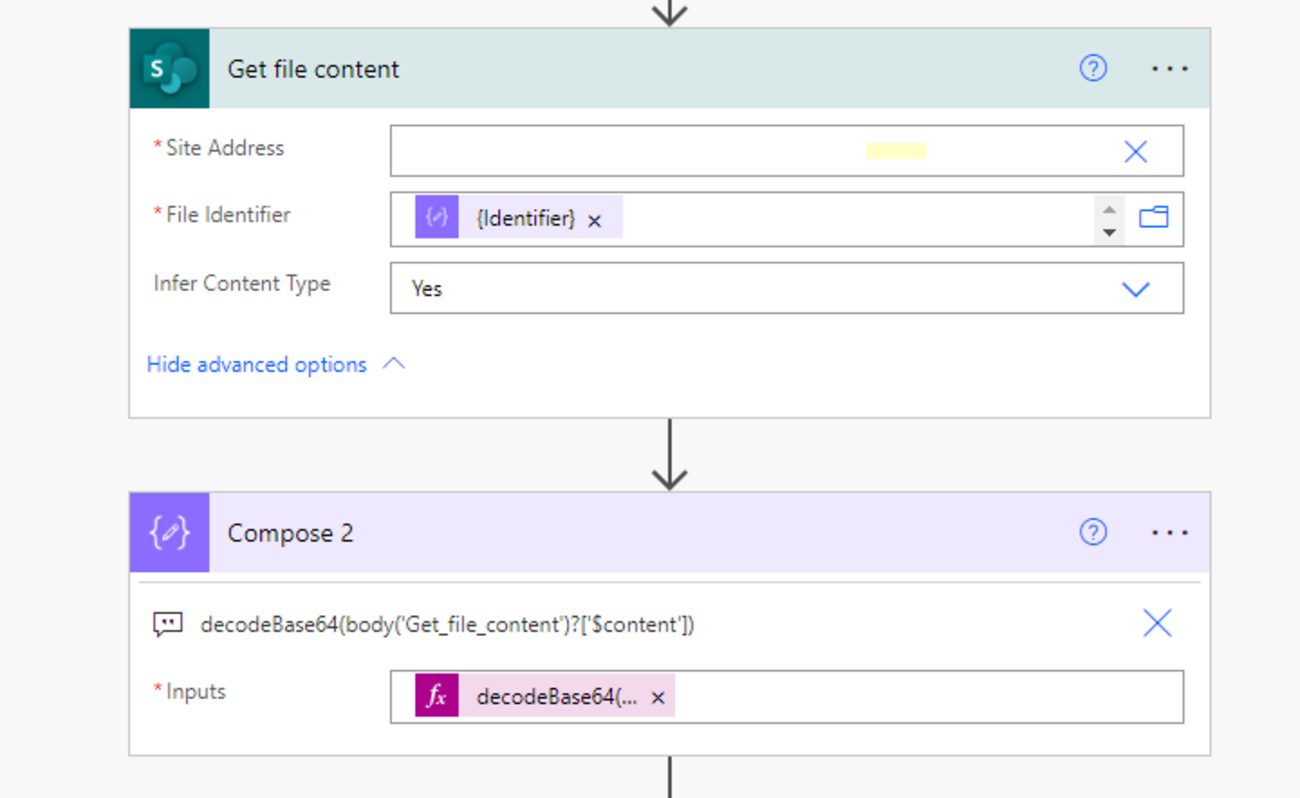Open the ellipsis menu on Get file content

click(1169, 68)
